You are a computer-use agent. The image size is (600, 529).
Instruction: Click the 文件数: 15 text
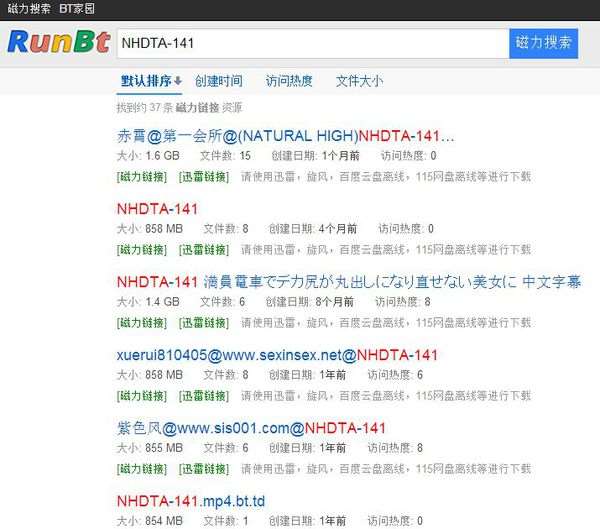[225, 156]
